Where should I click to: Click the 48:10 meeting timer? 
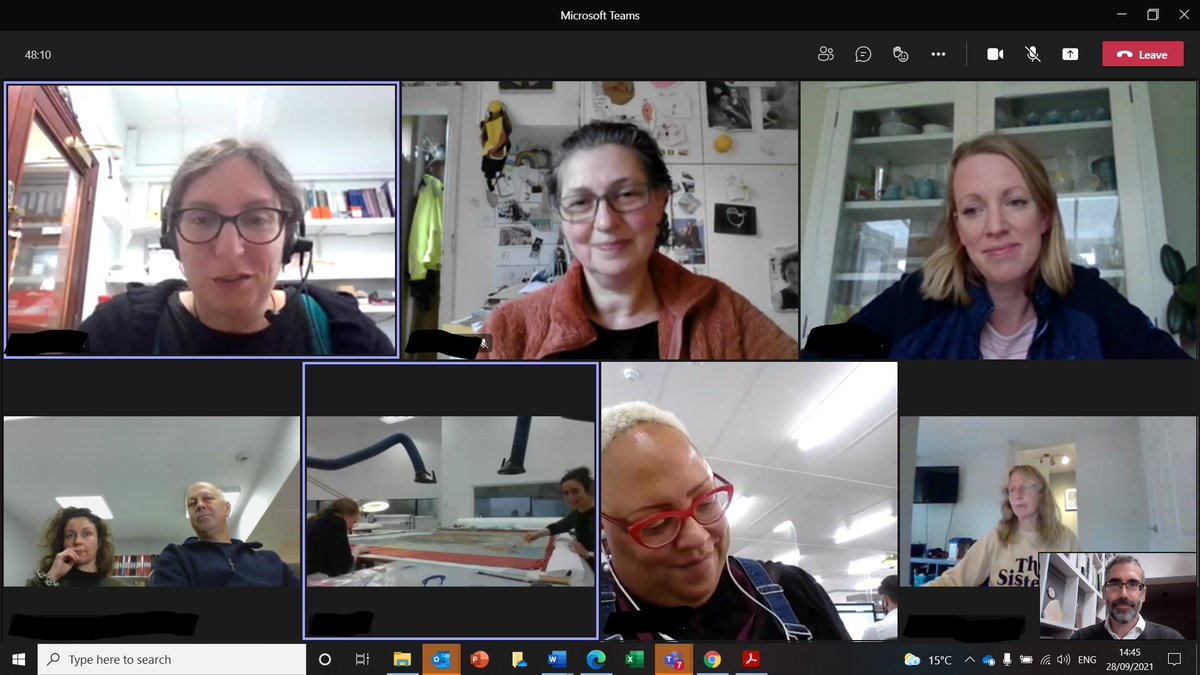click(38, 55)
